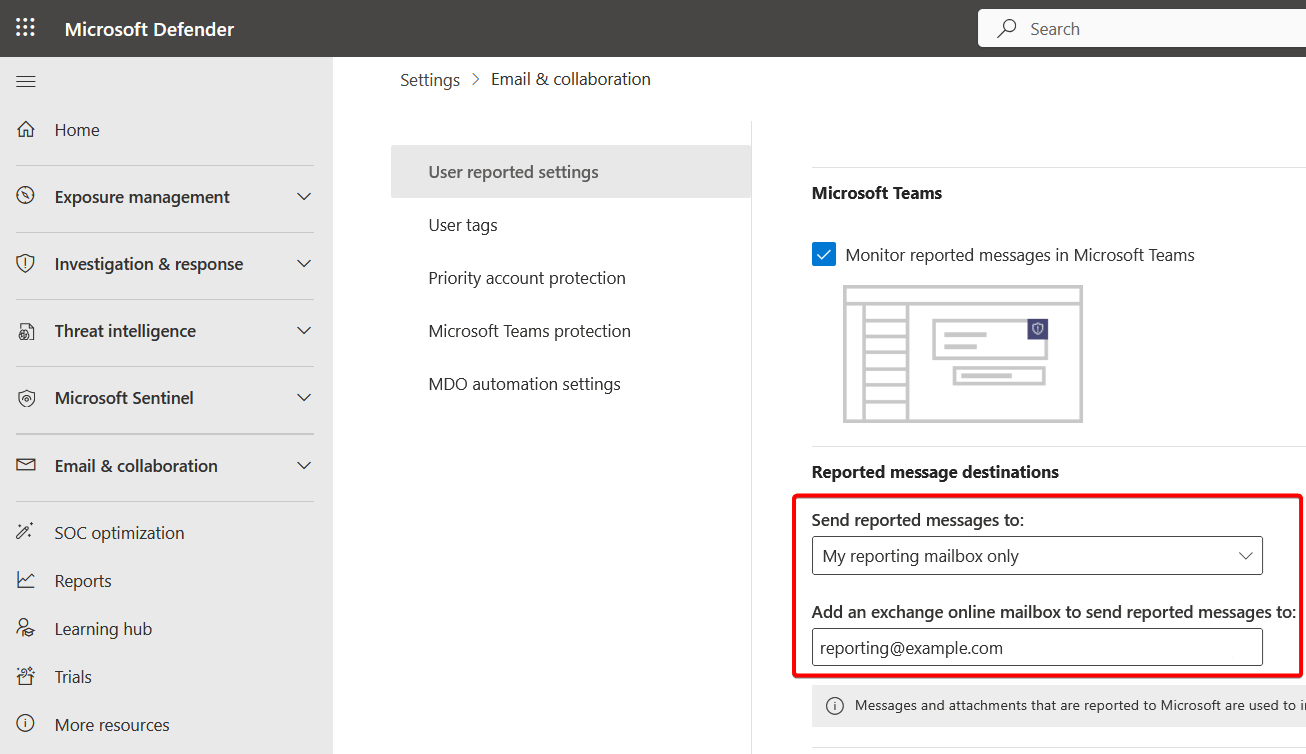Click the reporting mailbox address field
This screenshot has height=754, width=1306.
1037,648
